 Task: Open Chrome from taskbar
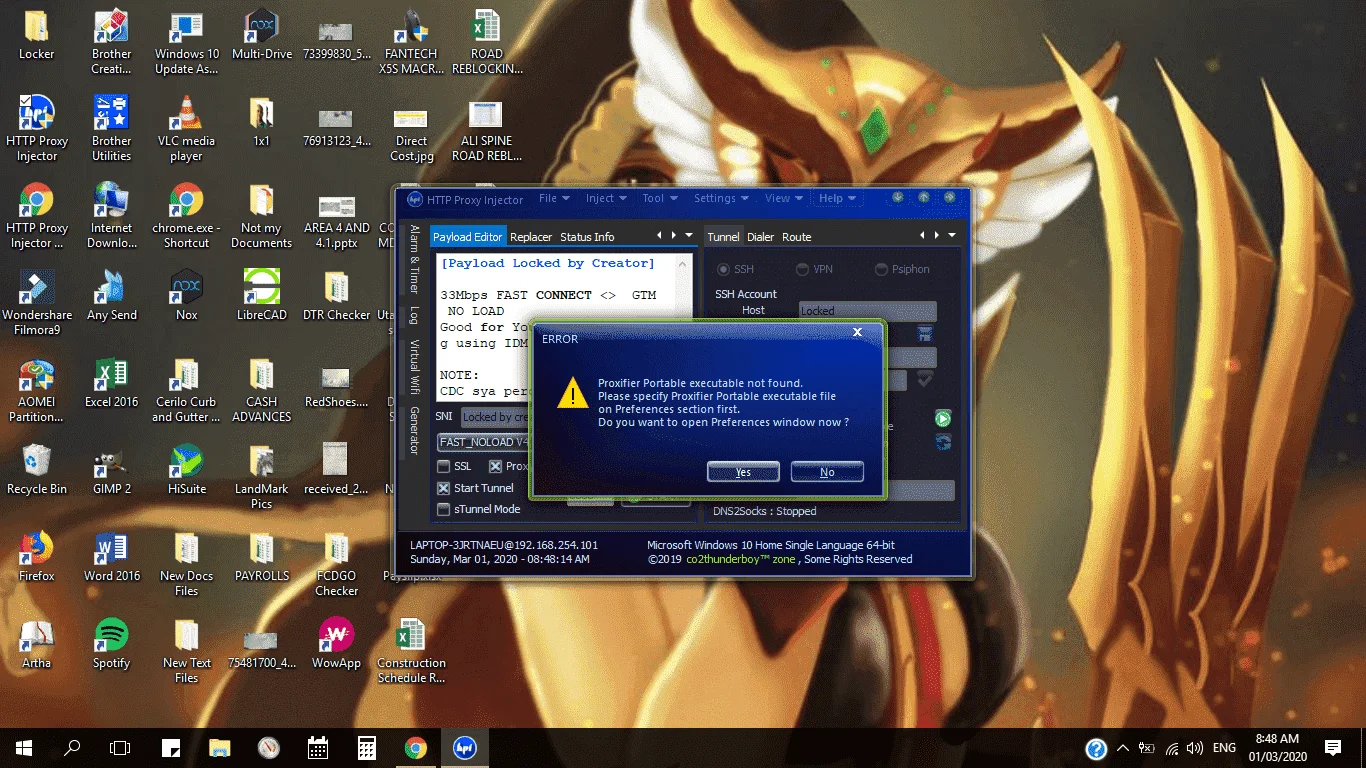click(416, 747)
